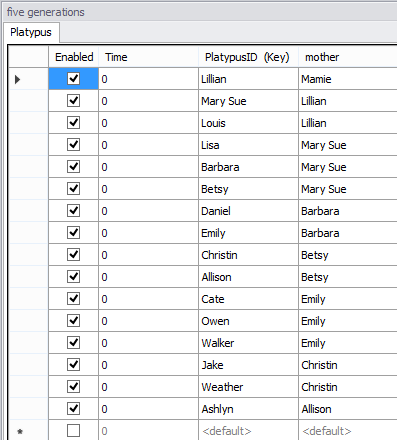Select PlatypusID cell 'Lisa'
Image resolution: width=397 pixels, height=440 pixels.
pos(248,145)
